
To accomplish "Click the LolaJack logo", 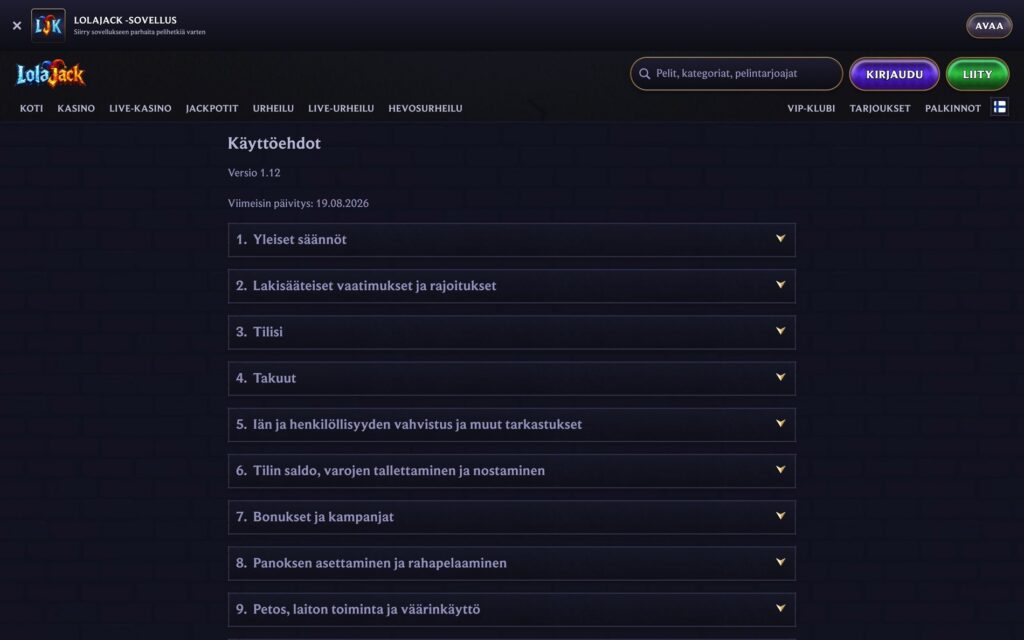I will tap(50, 73).
